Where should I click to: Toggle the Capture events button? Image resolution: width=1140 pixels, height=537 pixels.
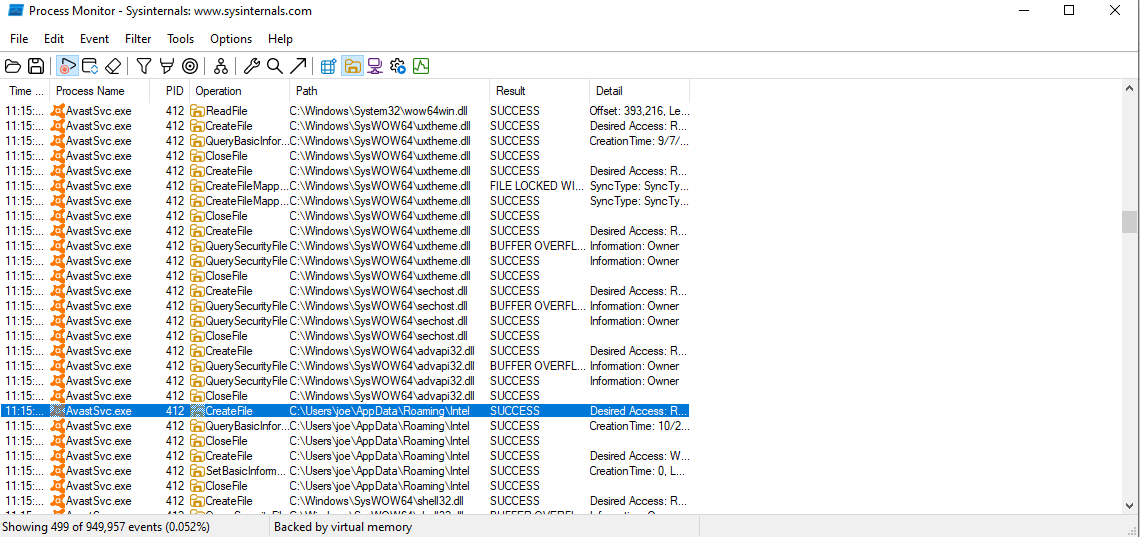(x=66, y=66)
